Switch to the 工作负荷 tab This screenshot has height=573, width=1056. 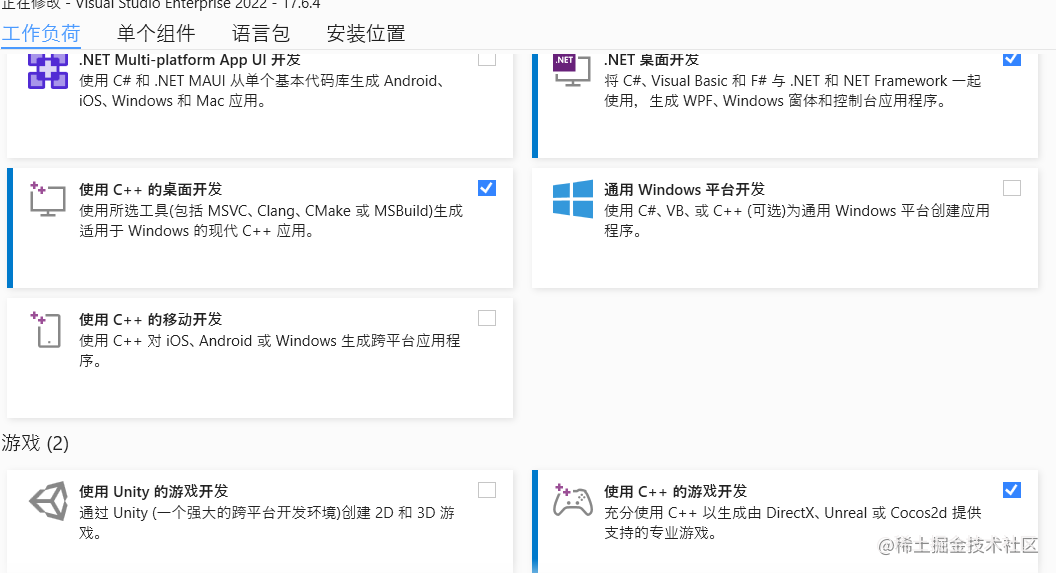41,34
